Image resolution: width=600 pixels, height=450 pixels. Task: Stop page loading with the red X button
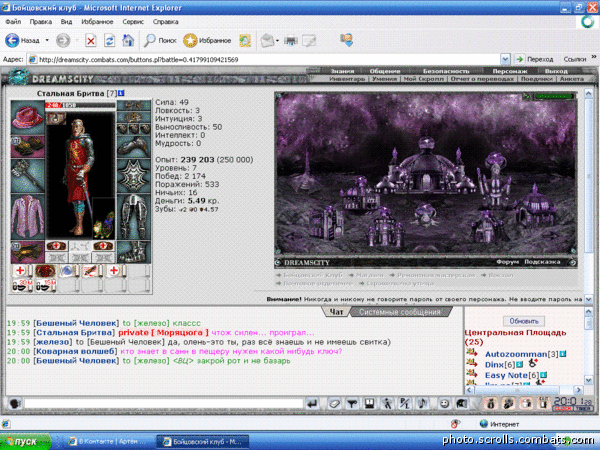tap(91, 40)
